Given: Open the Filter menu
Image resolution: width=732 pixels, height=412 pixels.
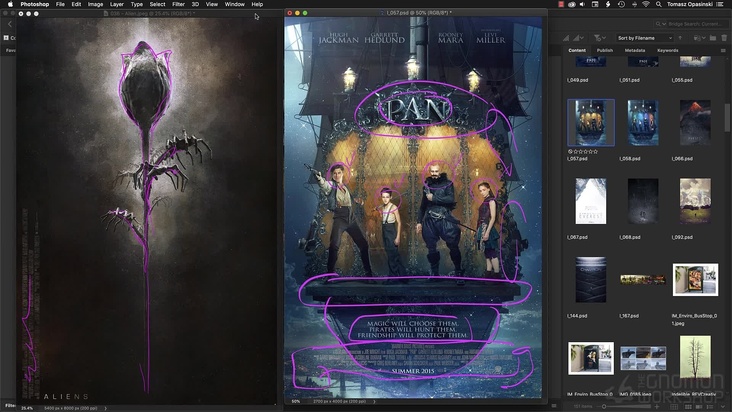Looking at the screenshot, I should tap(178, 4).
